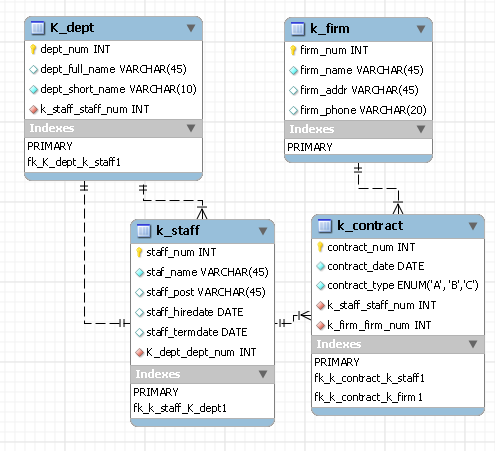This screenshot has height=451, width=495.
Task: Click the red key icon beside k_firm_firm_num
Action: click(320, 325)
